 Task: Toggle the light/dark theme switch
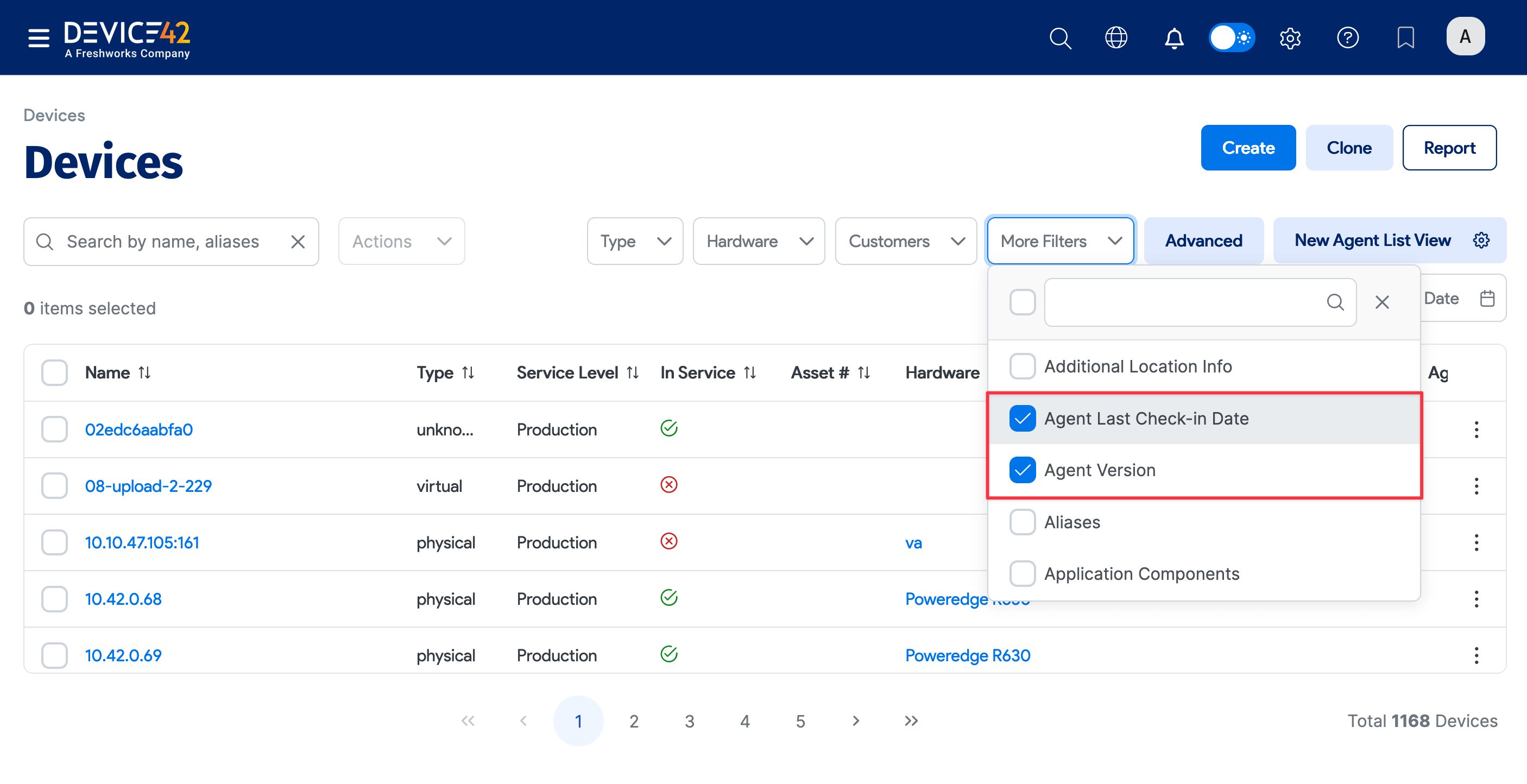click(1232, 37)
